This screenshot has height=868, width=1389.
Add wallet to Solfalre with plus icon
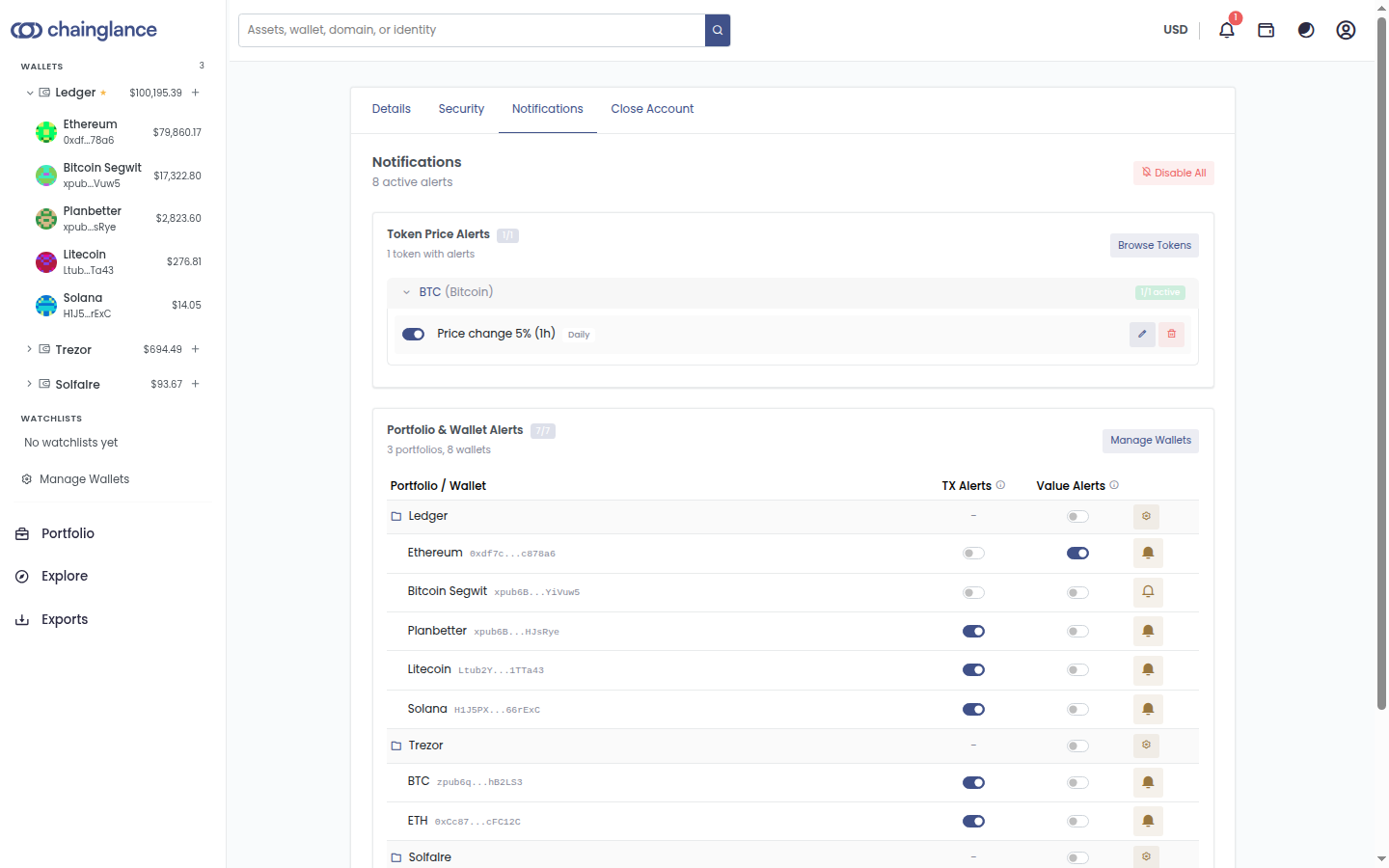click(x=195, y=384)
